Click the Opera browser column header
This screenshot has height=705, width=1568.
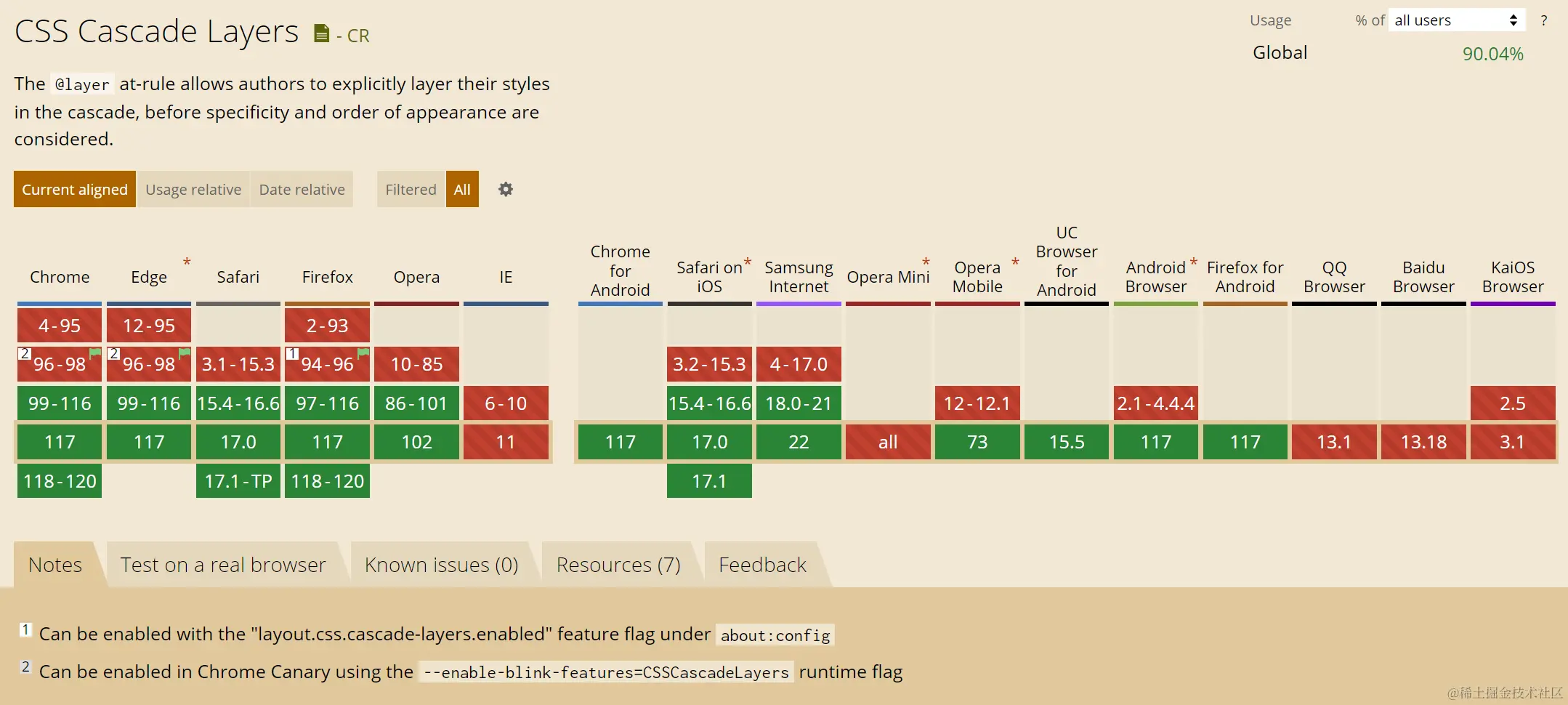(x=417, y=277)
